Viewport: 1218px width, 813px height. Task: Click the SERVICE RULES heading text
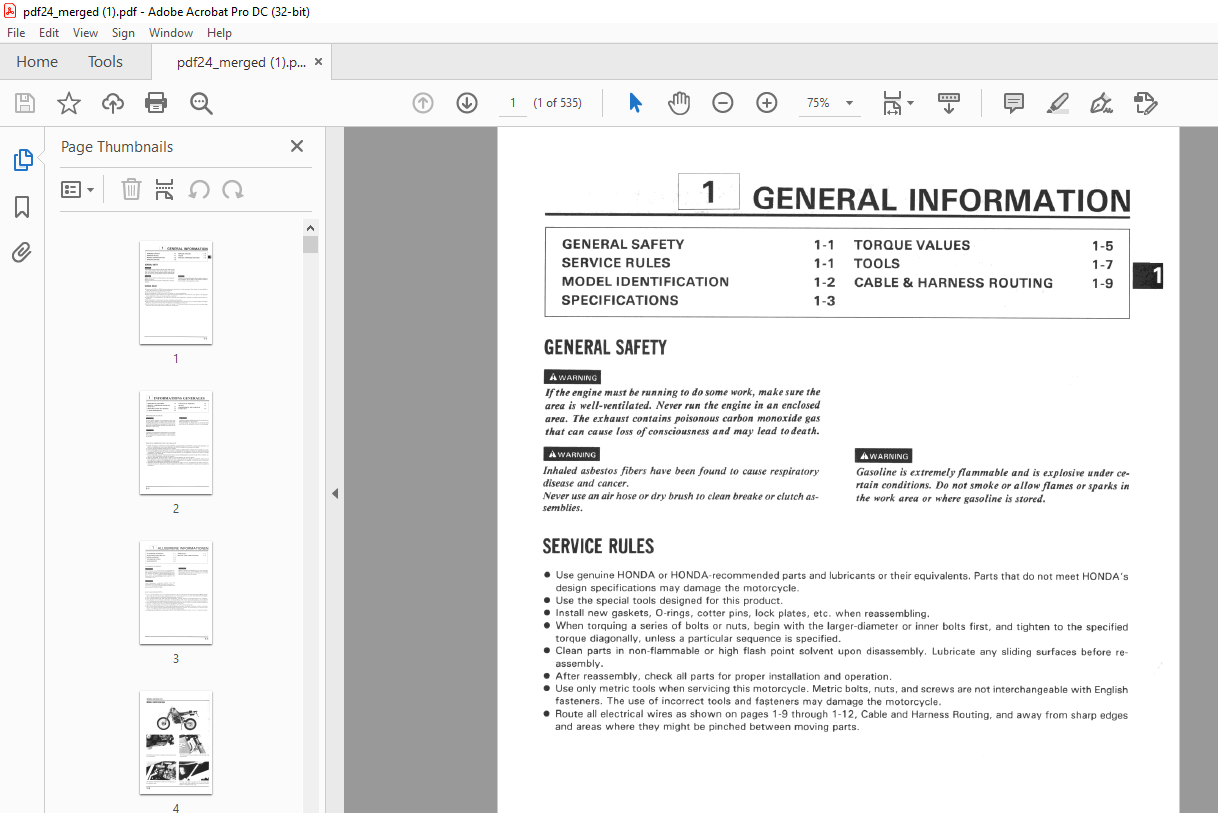point(598,547)
